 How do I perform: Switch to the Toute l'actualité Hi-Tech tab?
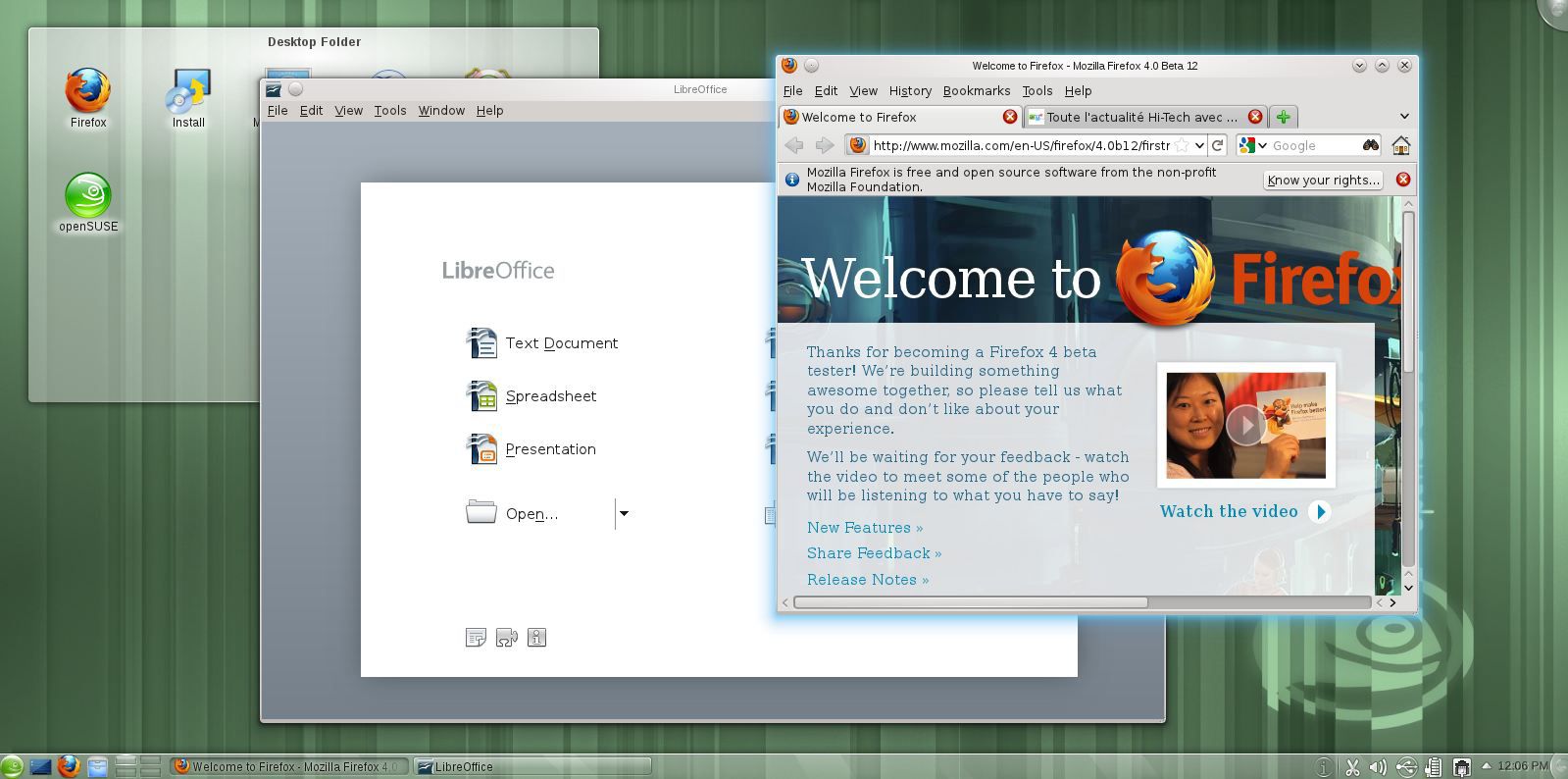pyautogui.click(x=1145, y=117)
